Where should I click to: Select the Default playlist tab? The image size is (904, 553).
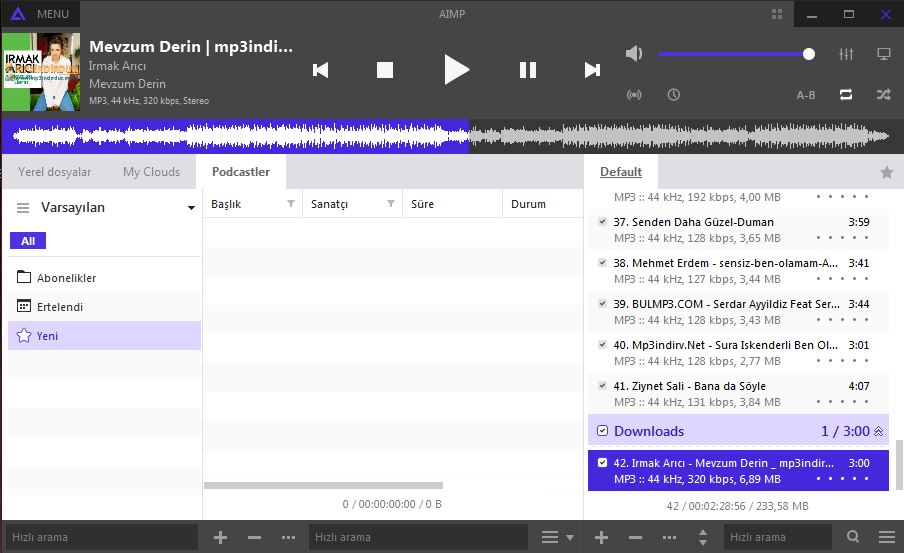tap(621, 172)
